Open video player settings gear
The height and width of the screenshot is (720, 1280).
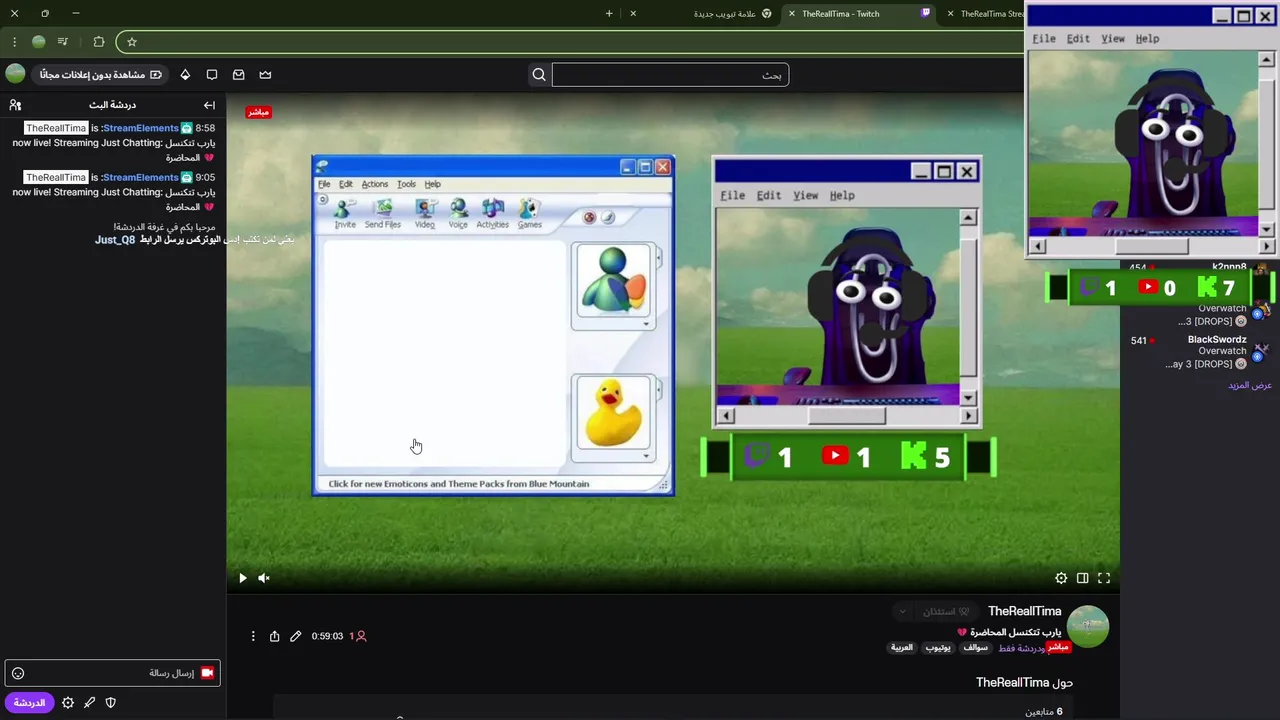1061,578
